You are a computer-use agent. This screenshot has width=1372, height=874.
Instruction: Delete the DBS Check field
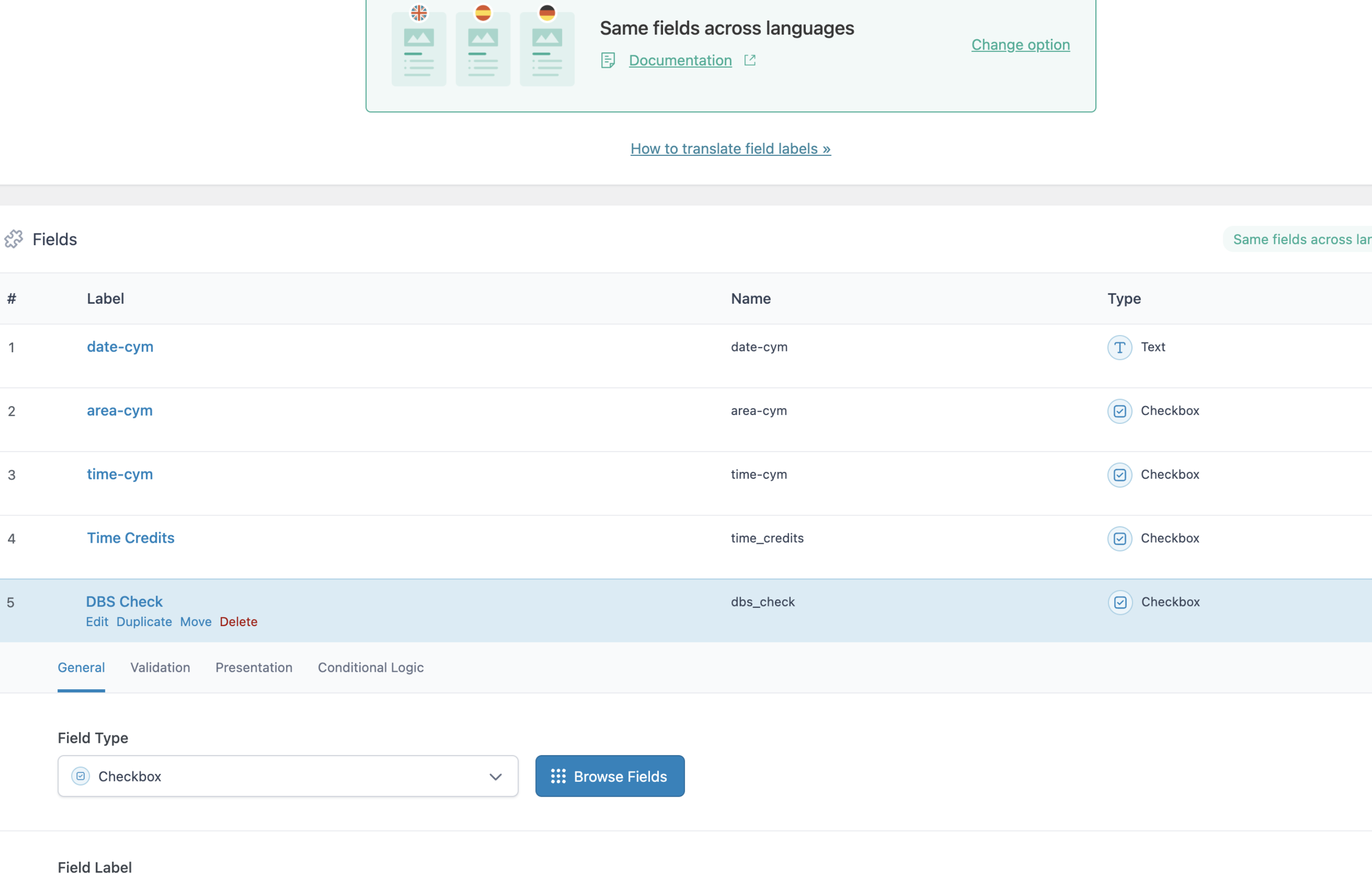[x=238, y=622]
